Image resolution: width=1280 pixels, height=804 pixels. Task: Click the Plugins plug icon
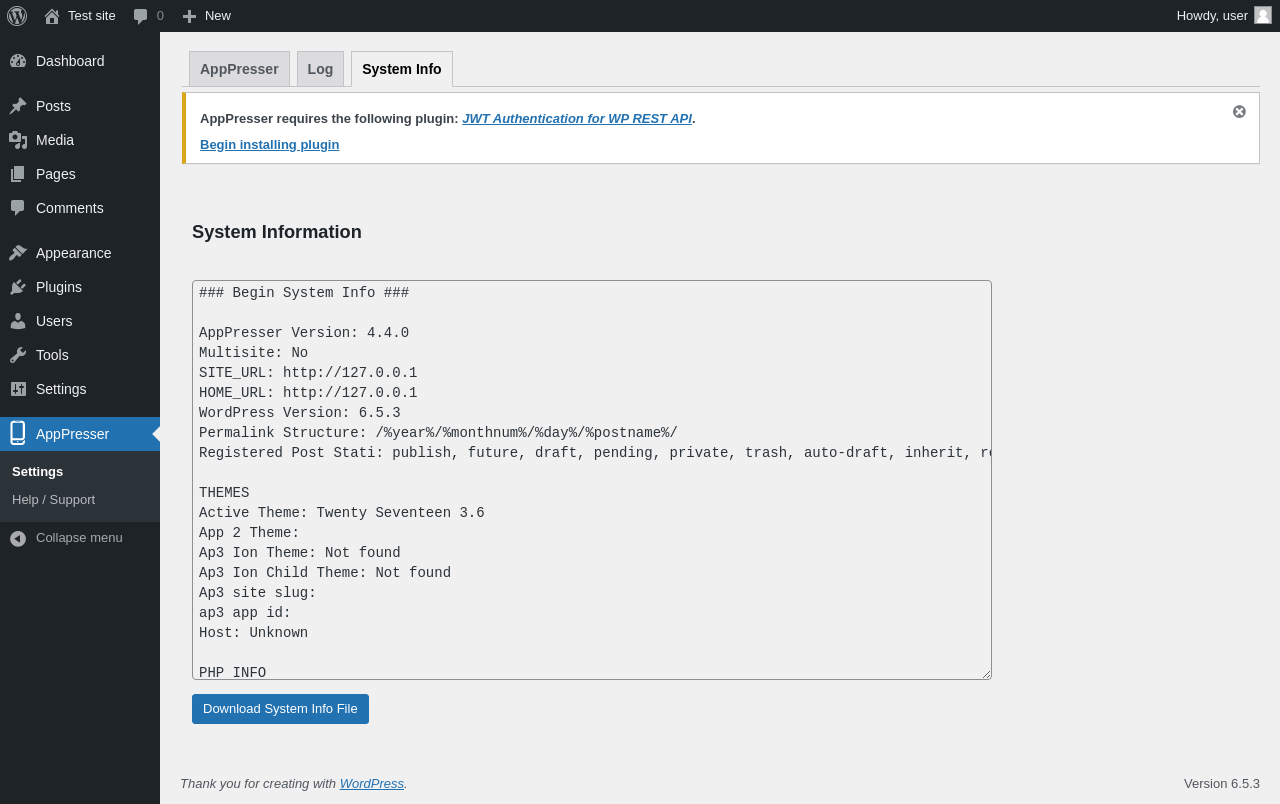[x=18, y=287]
